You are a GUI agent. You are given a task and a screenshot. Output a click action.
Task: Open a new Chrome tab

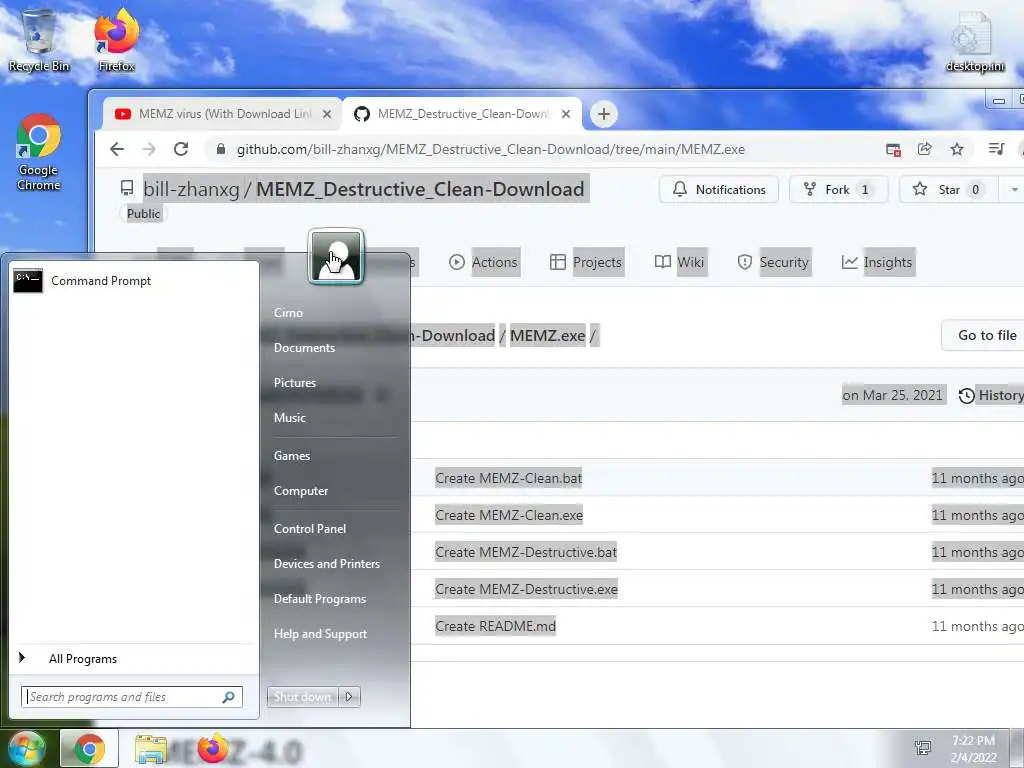603,114
